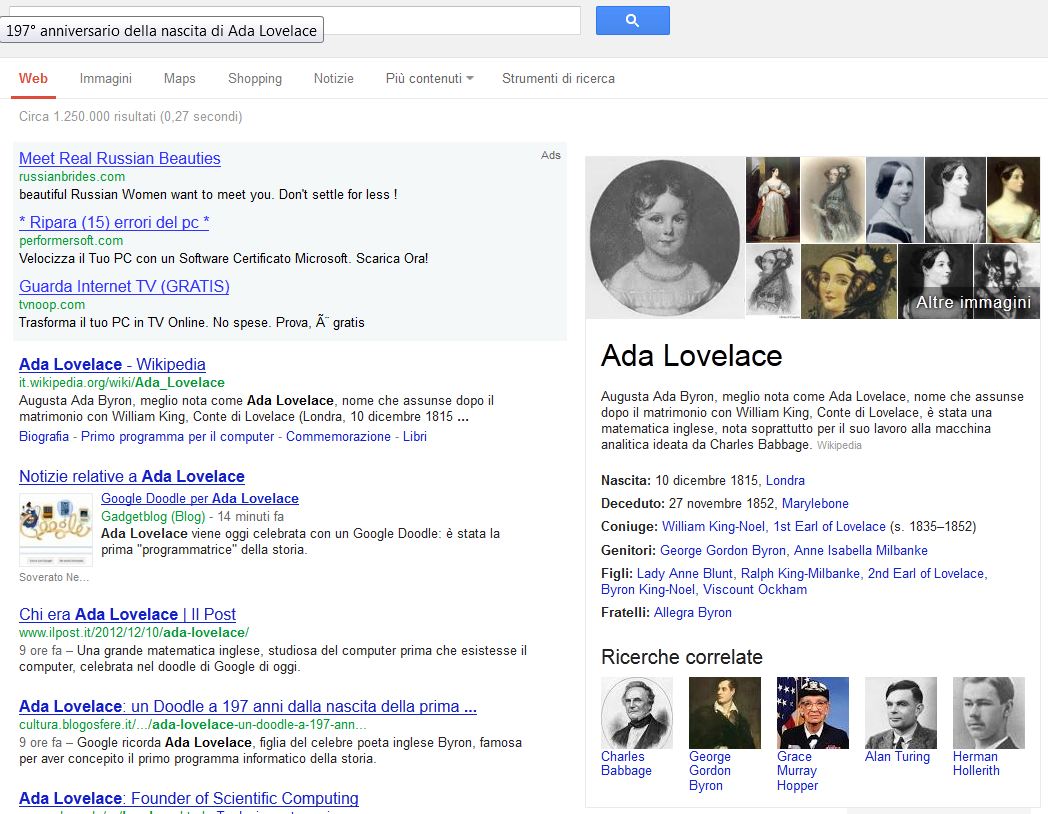
Task: Open William King-Noel, 1st Earl of Lovelace link
Action: point(774,527)
